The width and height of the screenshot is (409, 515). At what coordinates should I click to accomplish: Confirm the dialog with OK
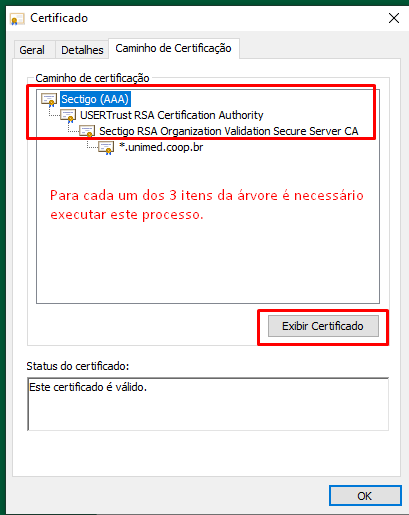pyautogui.click(x=365, y=496)
